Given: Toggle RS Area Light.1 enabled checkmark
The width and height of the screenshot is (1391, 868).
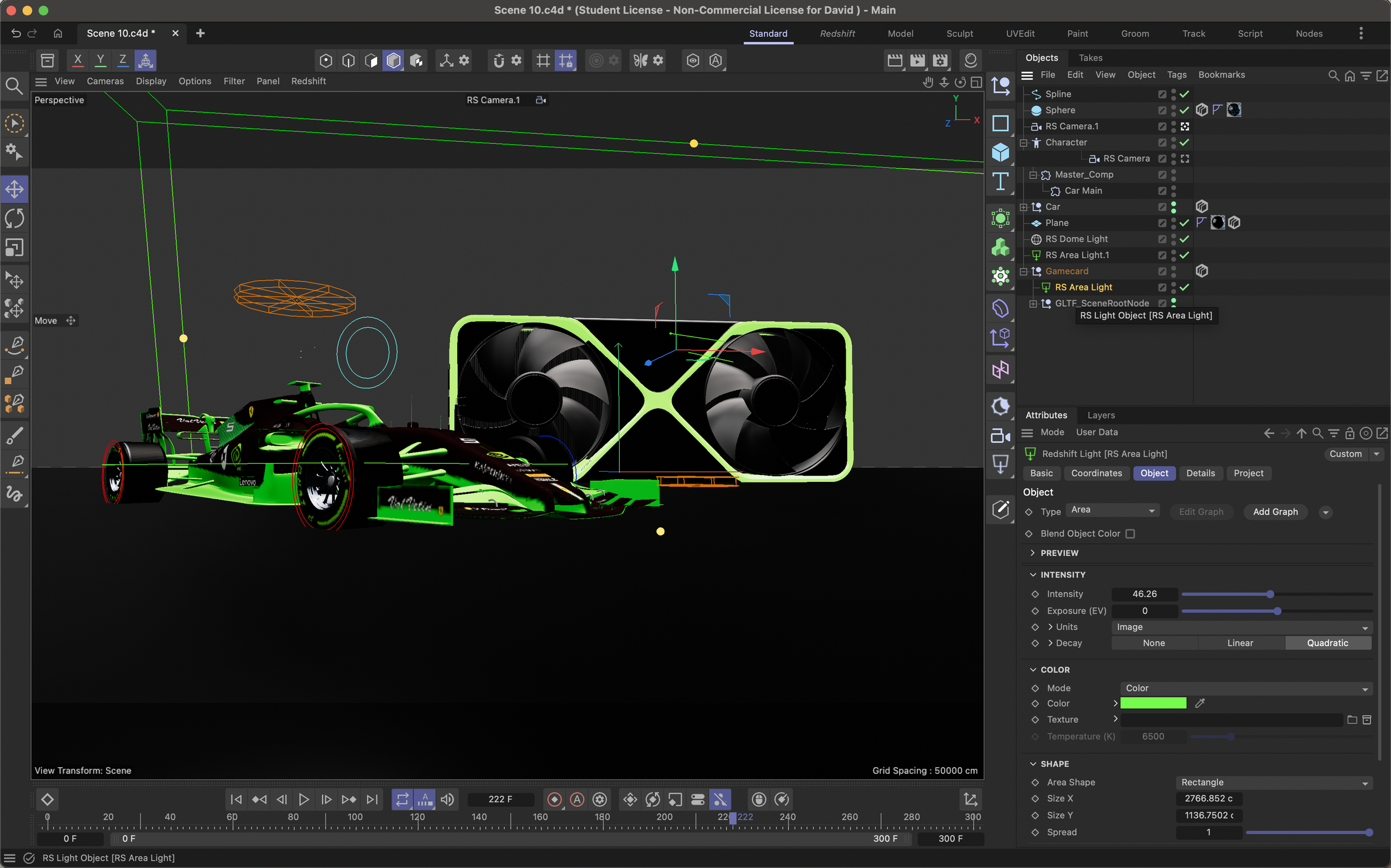Looking at the screenshot, I should (x=1185, y=255).
